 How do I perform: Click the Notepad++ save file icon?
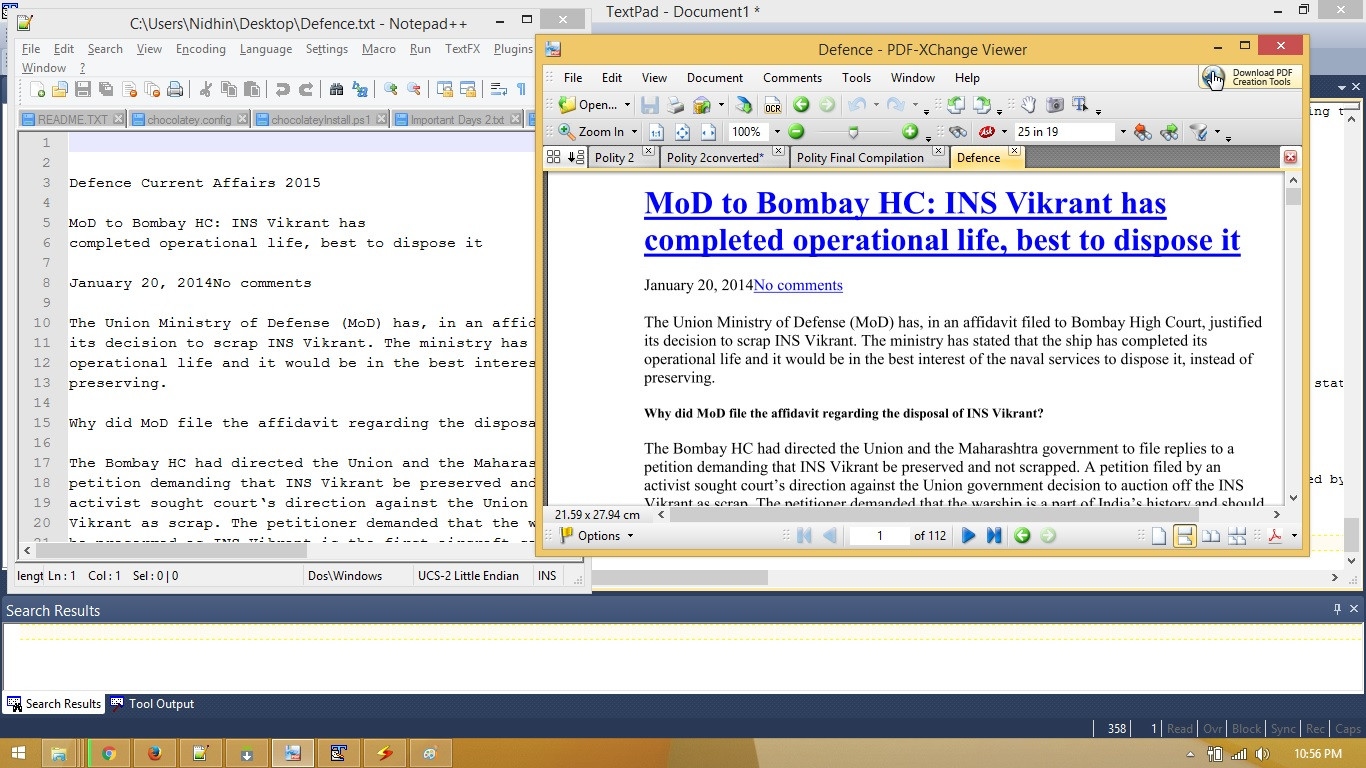tap(83, 89)
